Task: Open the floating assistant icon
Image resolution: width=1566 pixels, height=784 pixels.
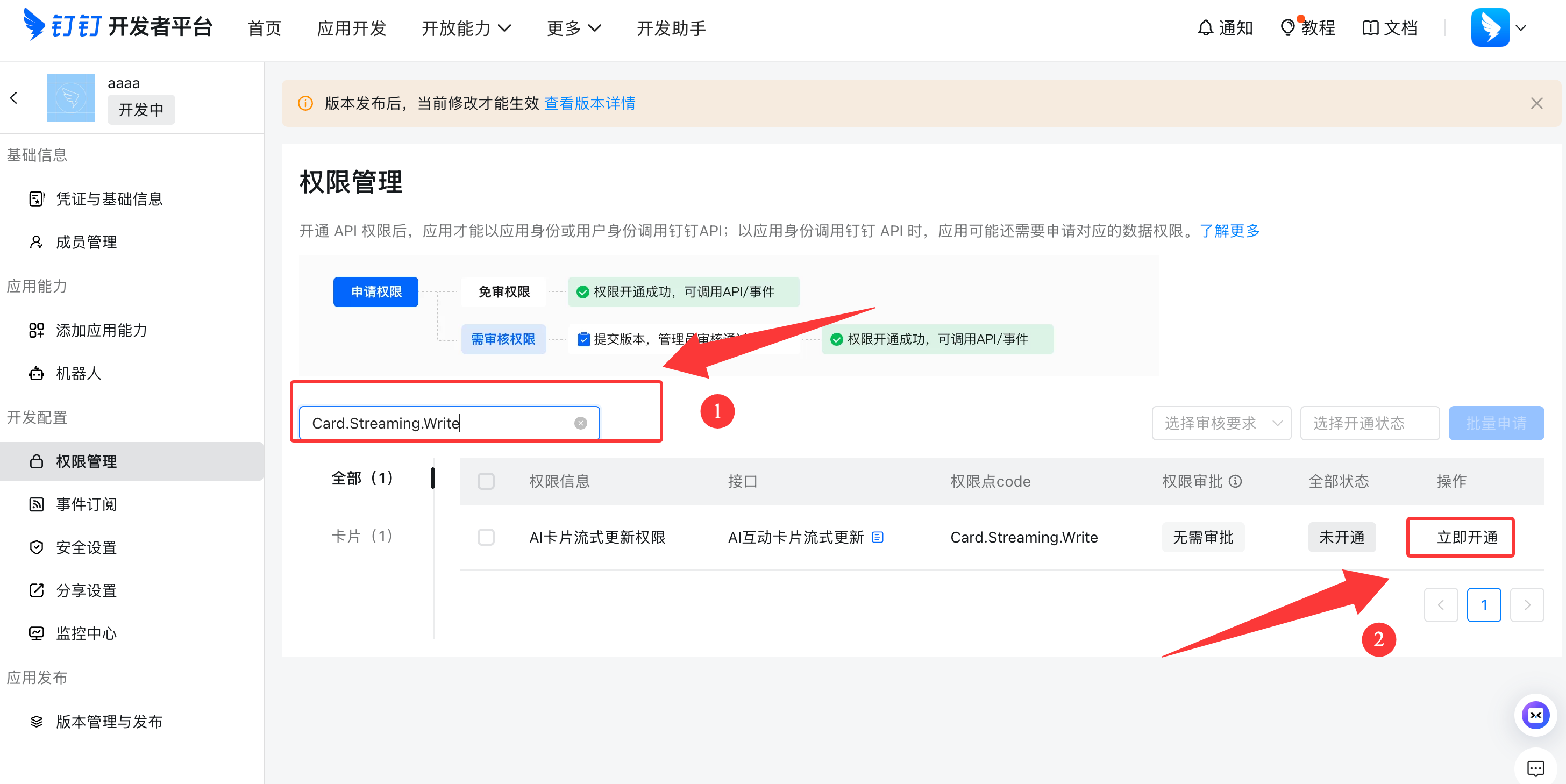Action: point(1535,715)
